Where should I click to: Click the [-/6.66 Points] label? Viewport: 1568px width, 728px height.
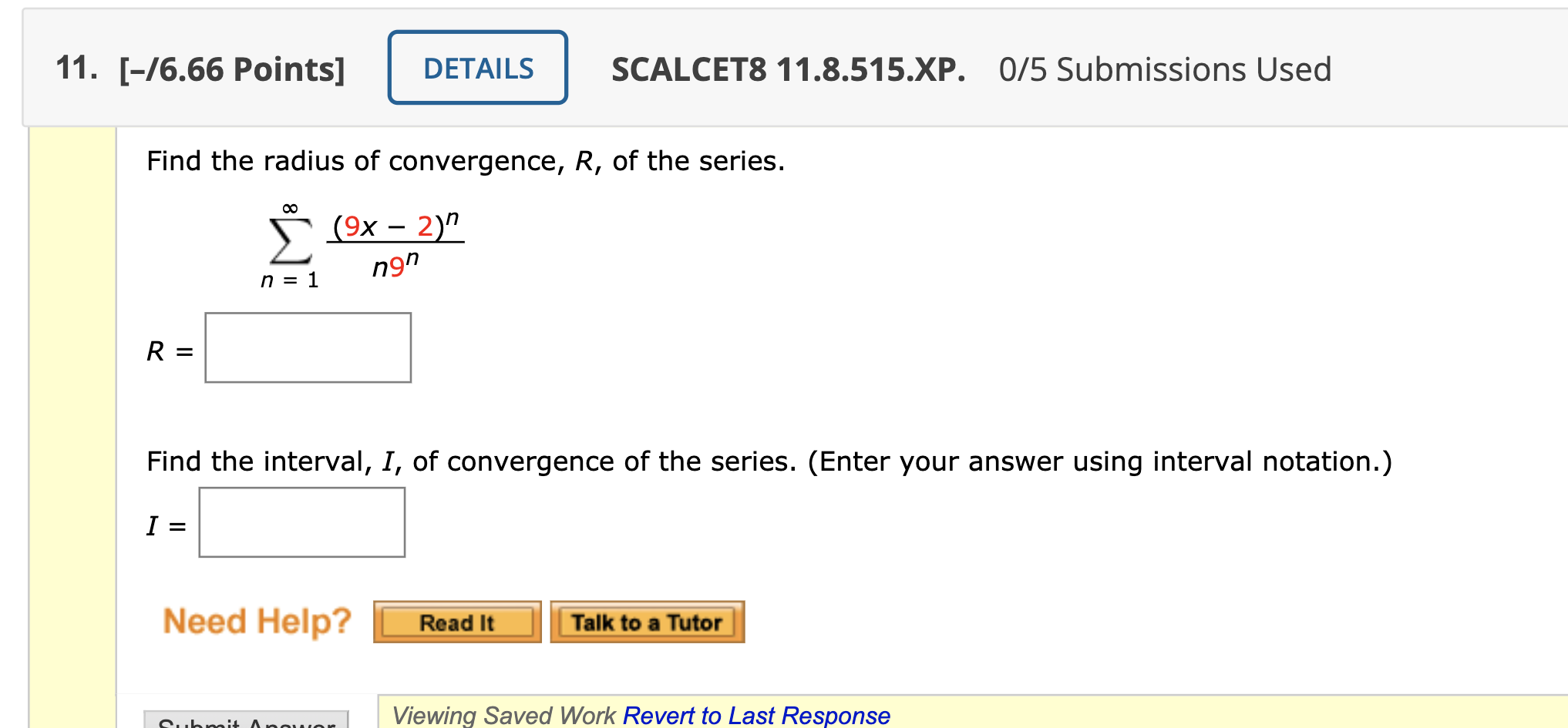(x=230, y=69)
